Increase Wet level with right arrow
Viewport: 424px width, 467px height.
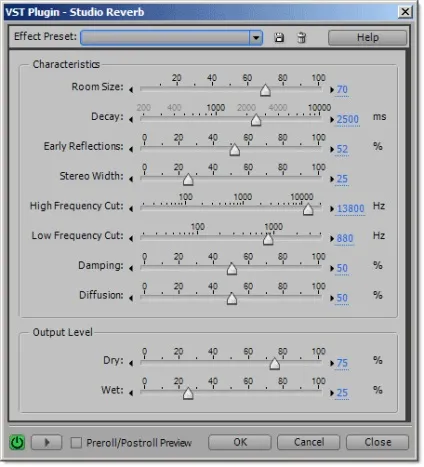332,393
